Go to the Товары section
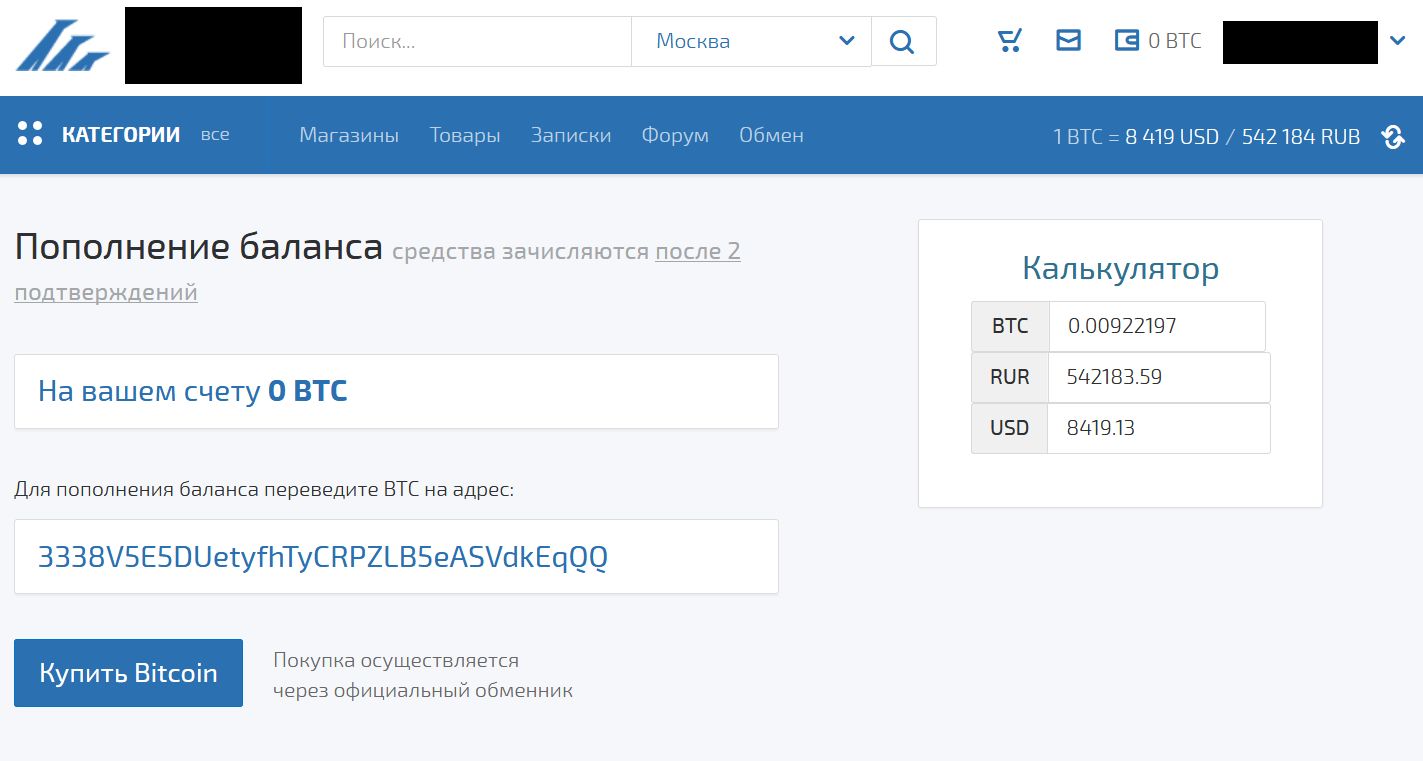Image resolution: width=1423 pixels, height=761 pixels. [x=465, y=135]
